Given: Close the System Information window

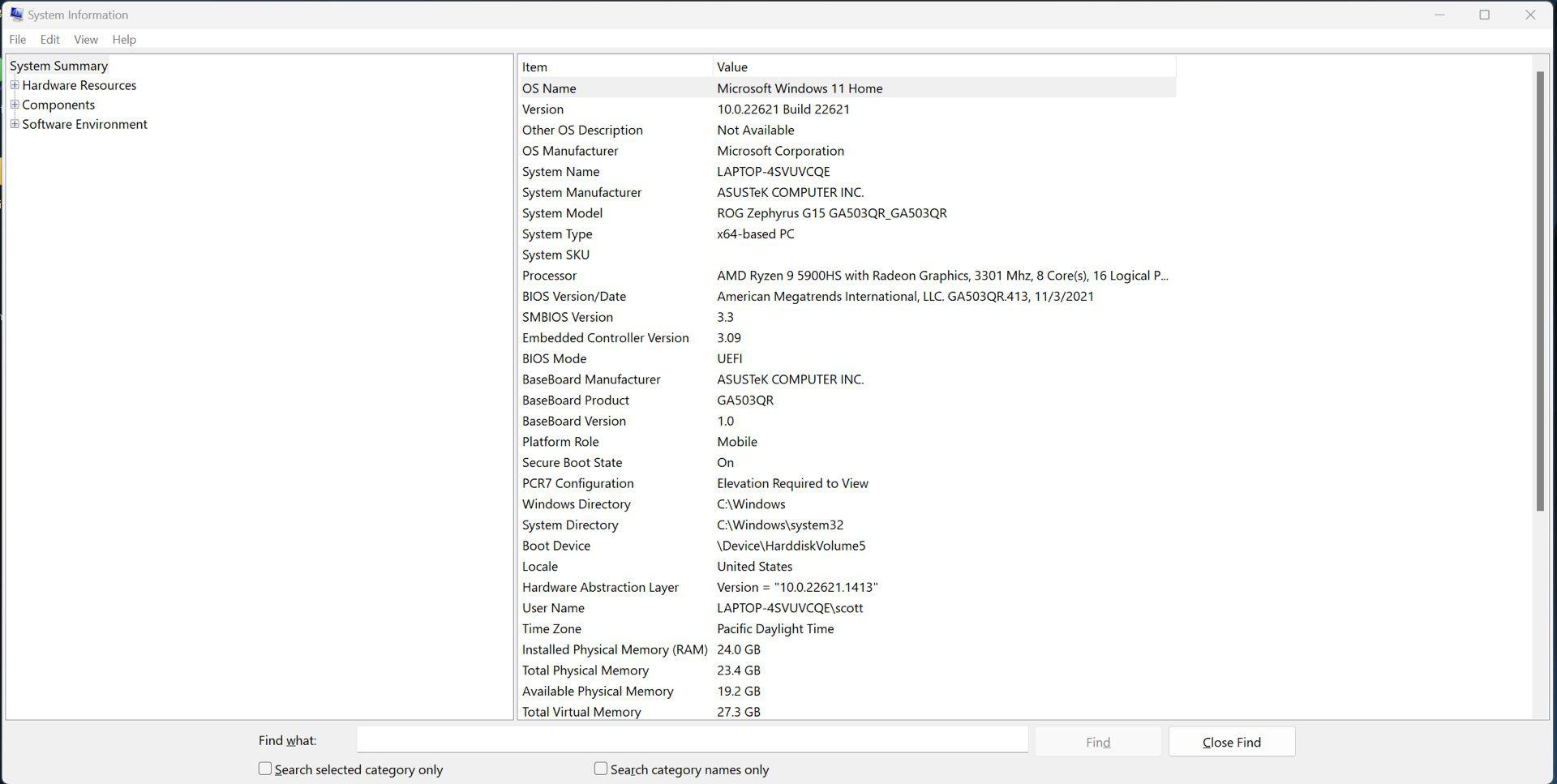Looking at the screenshot, I should (1530, 15).
